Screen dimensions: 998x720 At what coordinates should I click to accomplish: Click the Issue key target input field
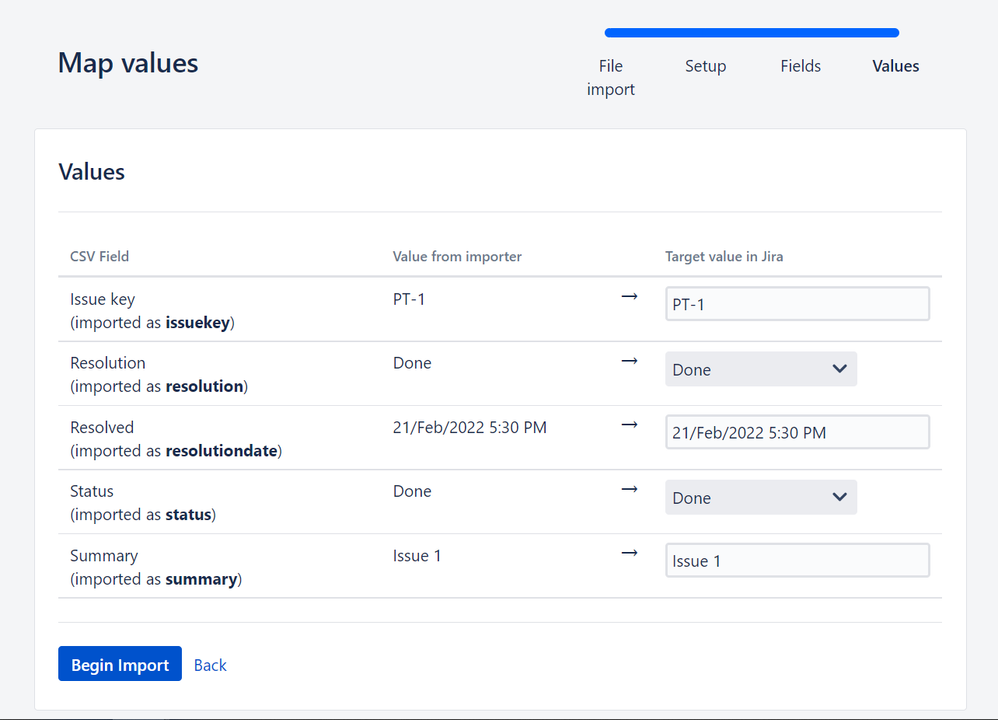coord(798,304)
